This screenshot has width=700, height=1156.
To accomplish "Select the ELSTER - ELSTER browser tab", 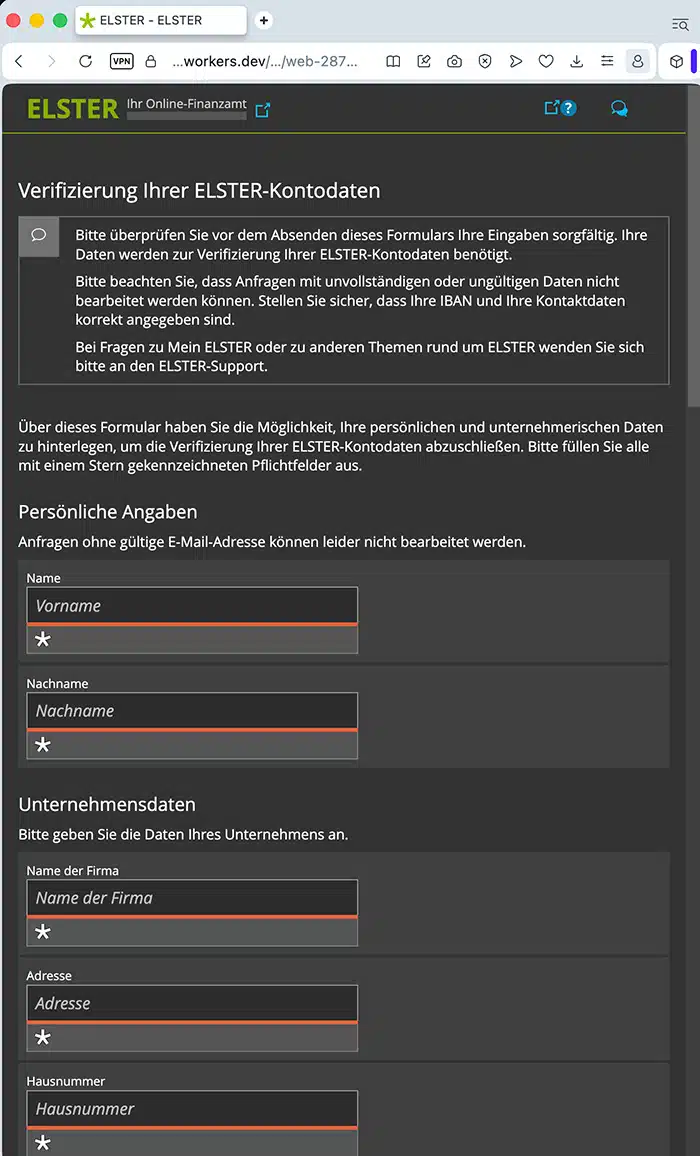I will coord(161,21).
